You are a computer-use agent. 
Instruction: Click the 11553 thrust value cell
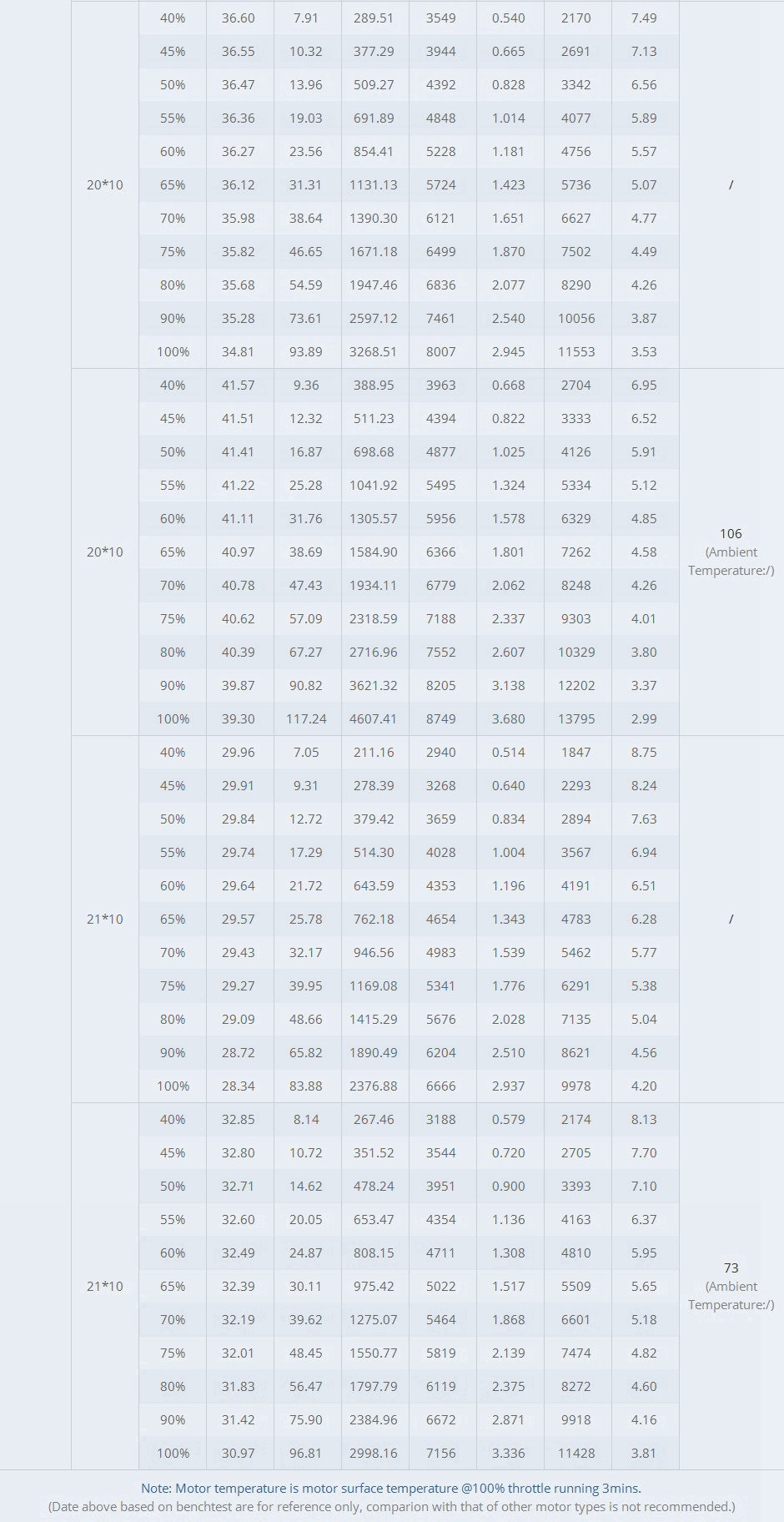pyautogui.click(x=576, y=351)
